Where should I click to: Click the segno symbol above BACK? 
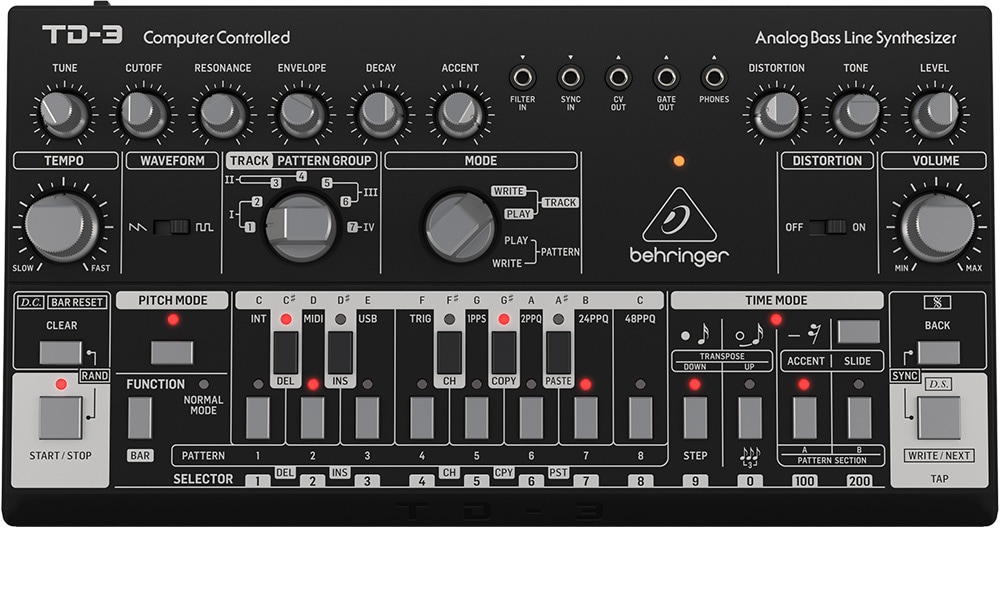938,302
